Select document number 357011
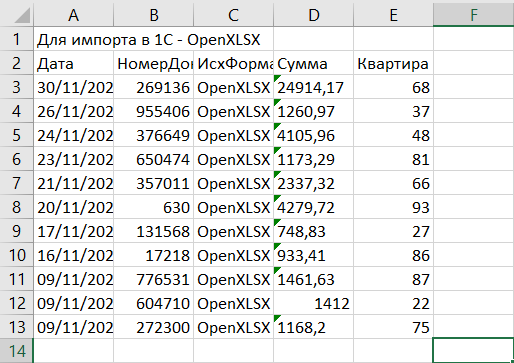Viewport: 514px width, 363px height. [x=153, y=183]
